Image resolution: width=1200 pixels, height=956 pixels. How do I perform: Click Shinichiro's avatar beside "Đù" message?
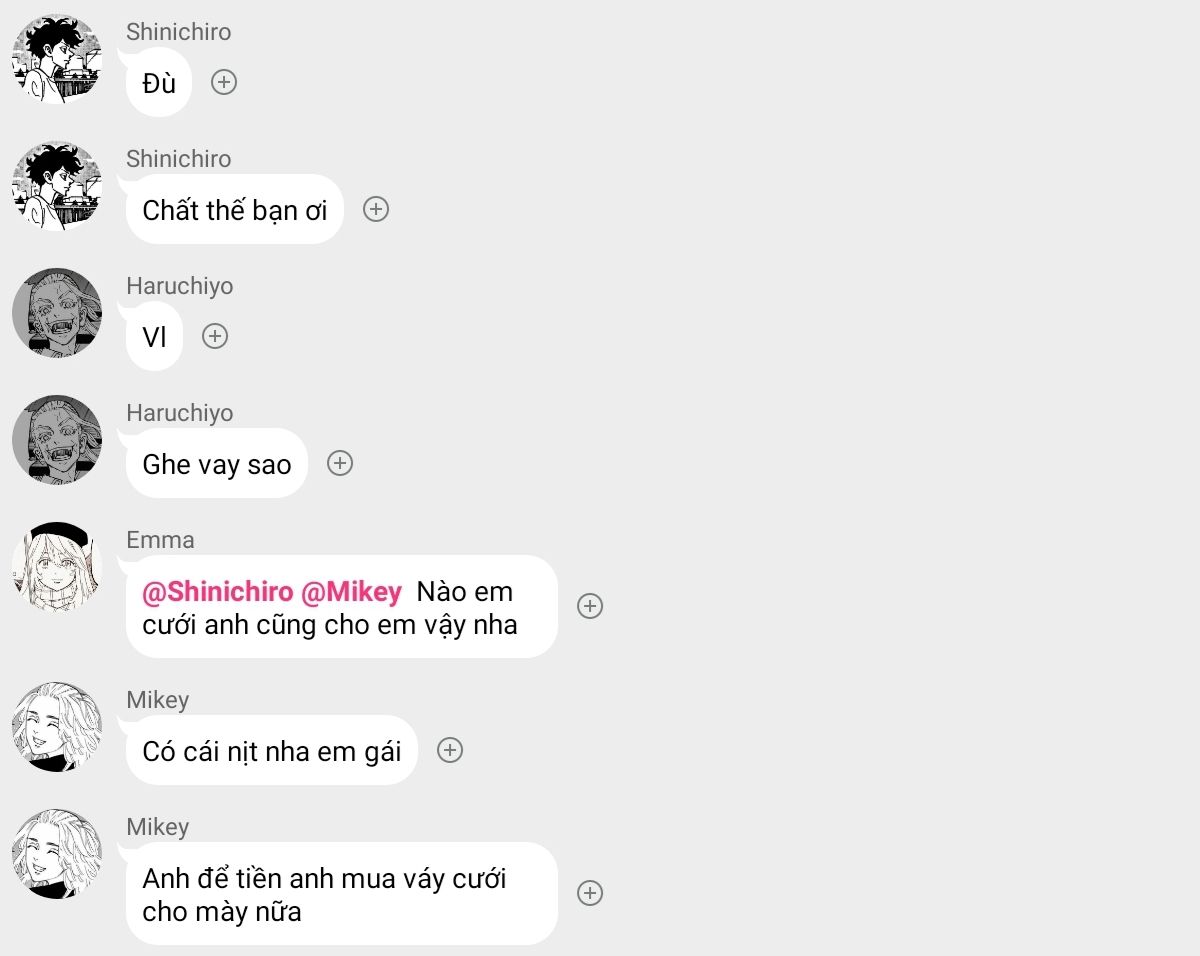(x=57, y=59)
